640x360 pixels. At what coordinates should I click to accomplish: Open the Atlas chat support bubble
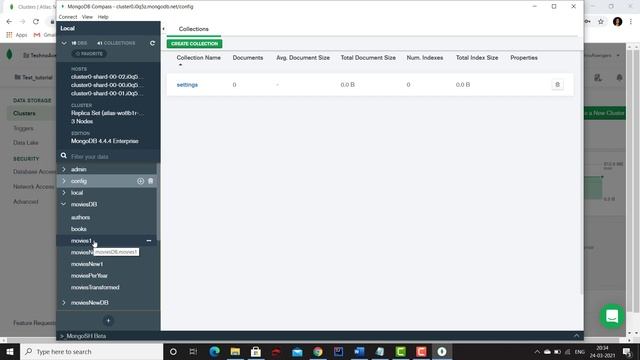pos(612,316)
